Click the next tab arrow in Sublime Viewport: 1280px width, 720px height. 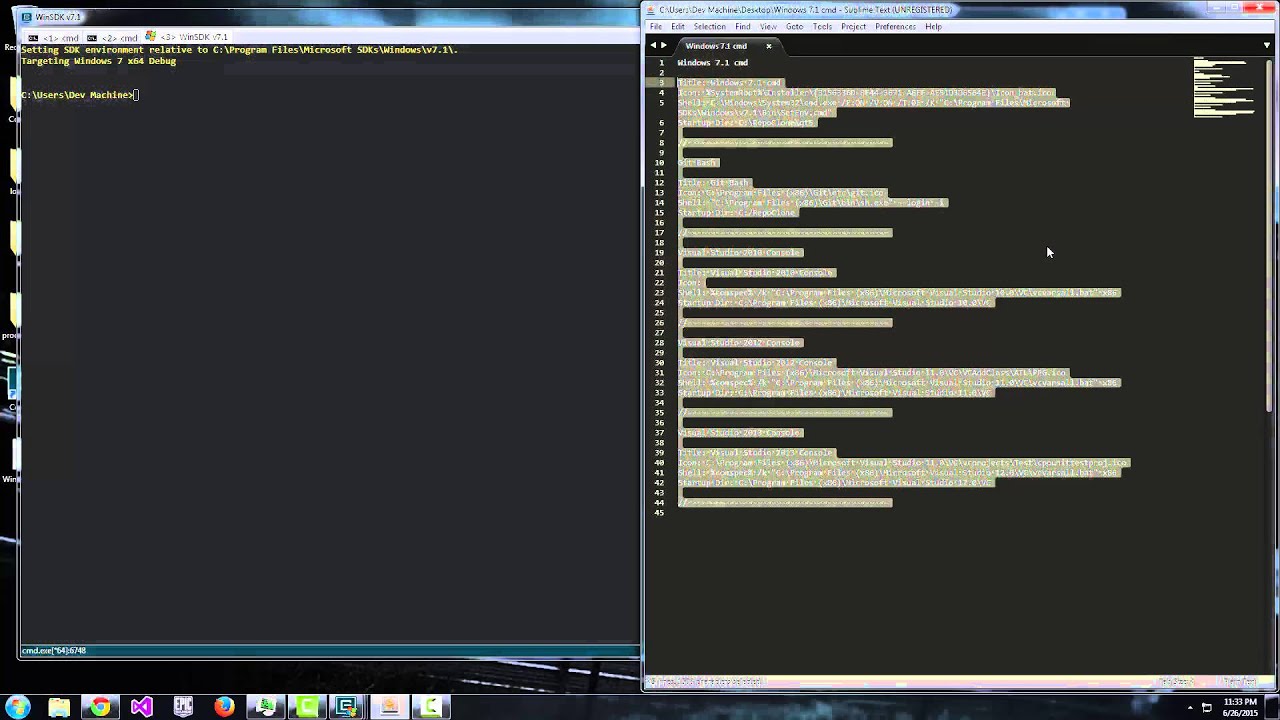pyautogui.click(x=663, y=46)
